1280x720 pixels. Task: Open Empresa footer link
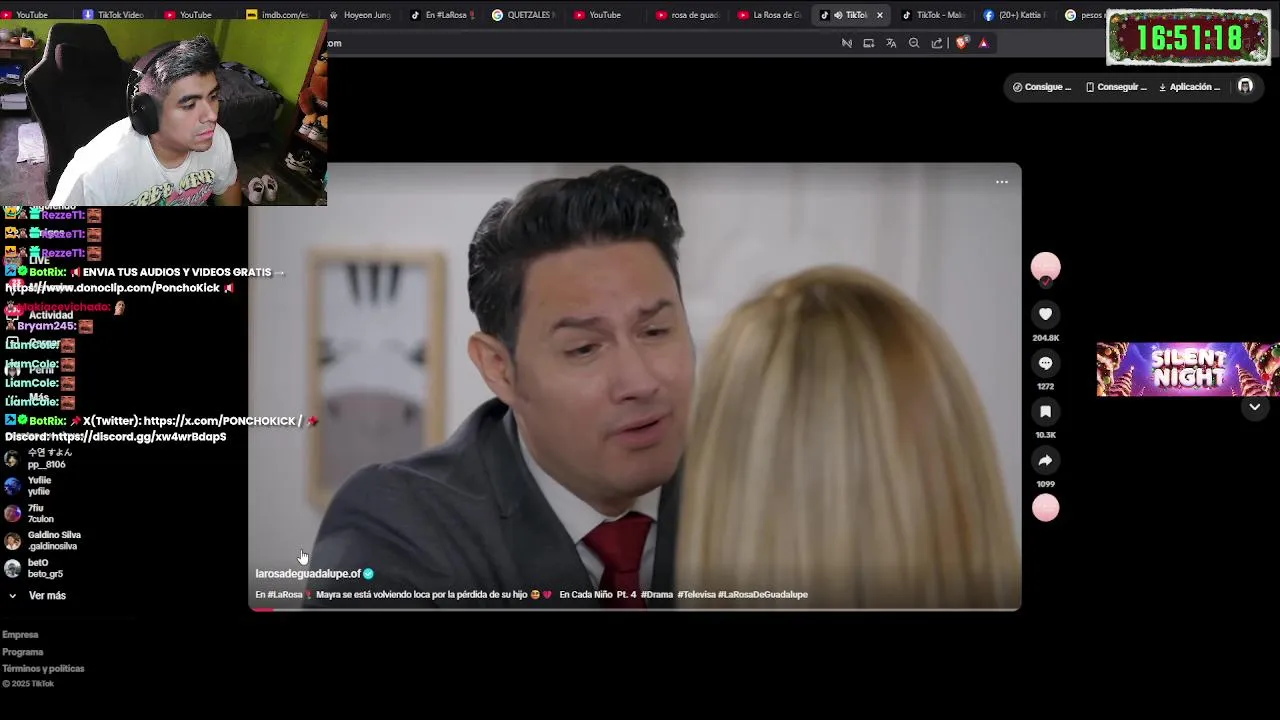coord(20,635)
